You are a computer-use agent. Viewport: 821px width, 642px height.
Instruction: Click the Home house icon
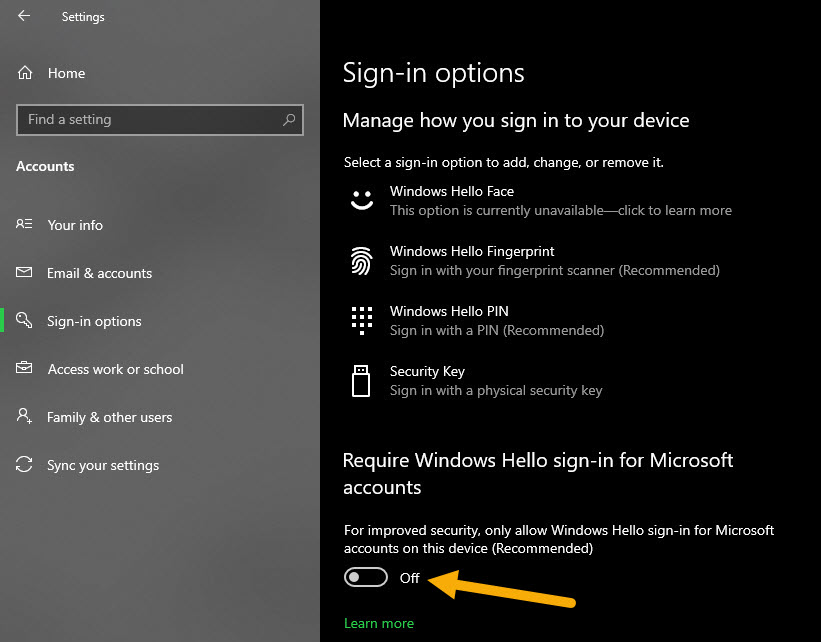click(x=25, y=73)
